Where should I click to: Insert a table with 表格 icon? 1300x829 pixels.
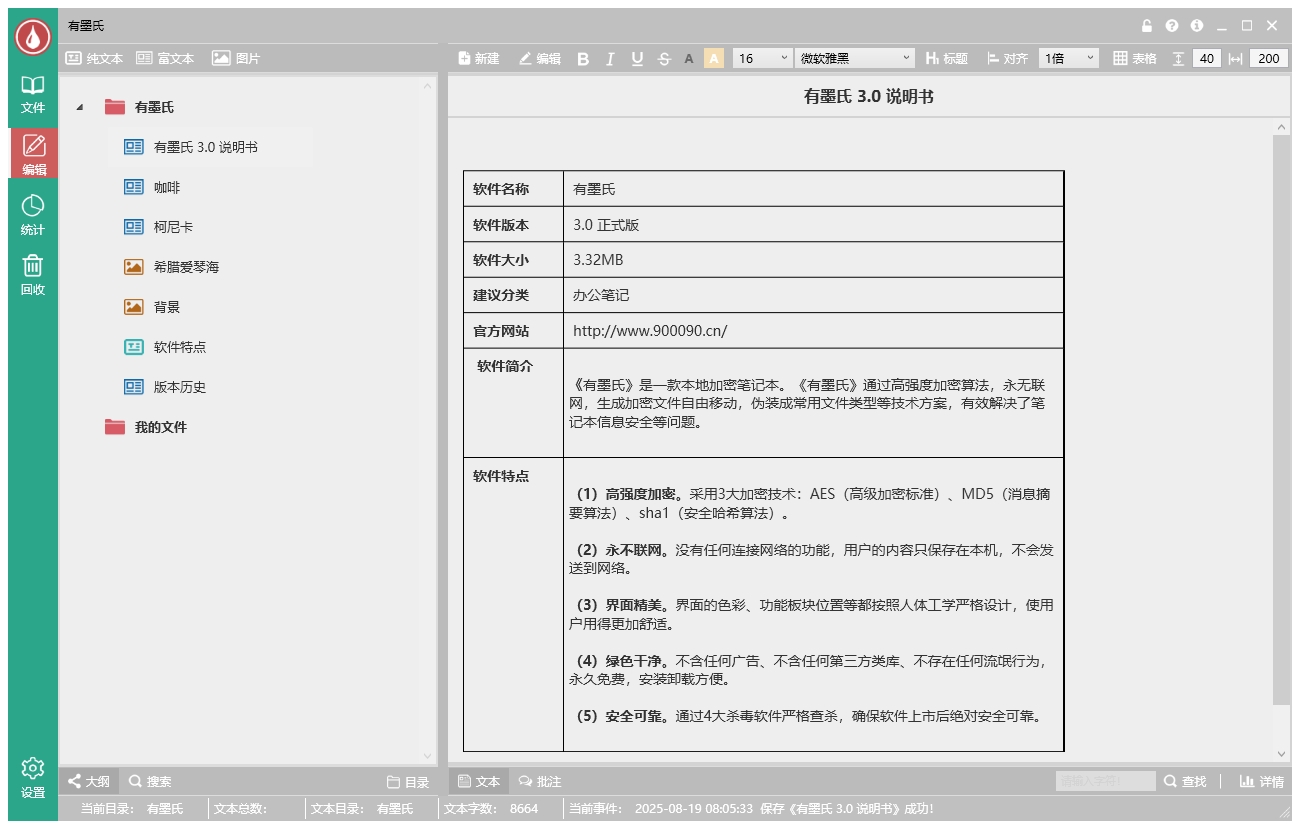[1134, 59]
